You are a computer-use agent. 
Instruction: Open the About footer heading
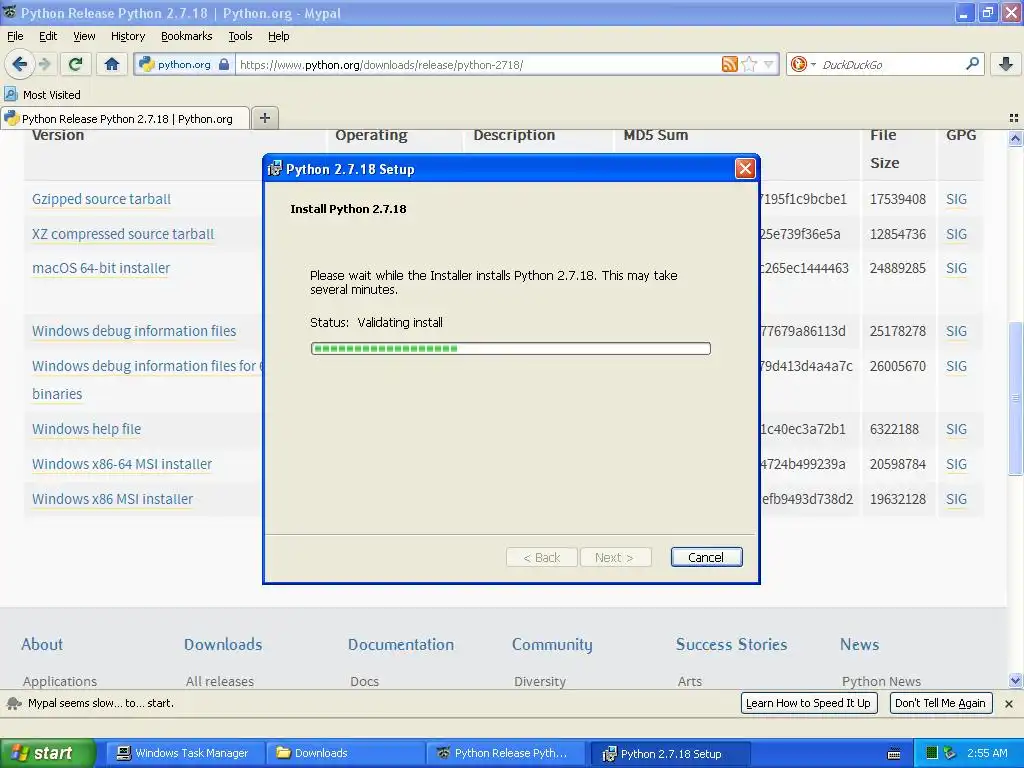42,644
